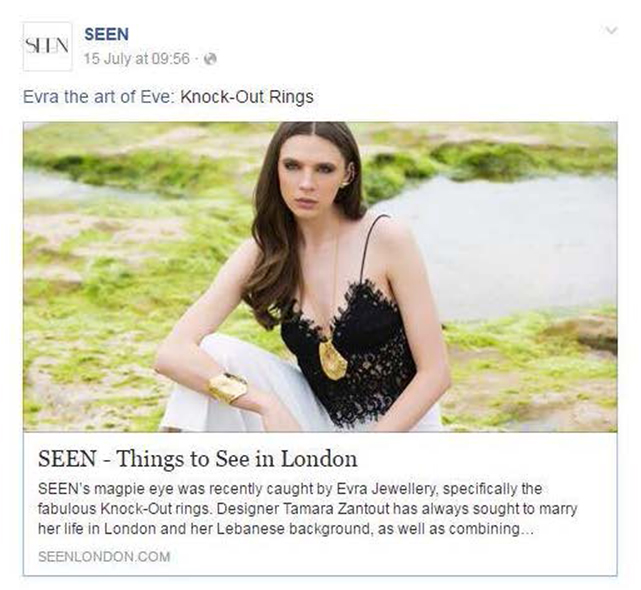Click the SEEN page name link
Image resolution: width=641 pixels, height=590 pixels.
106,34
